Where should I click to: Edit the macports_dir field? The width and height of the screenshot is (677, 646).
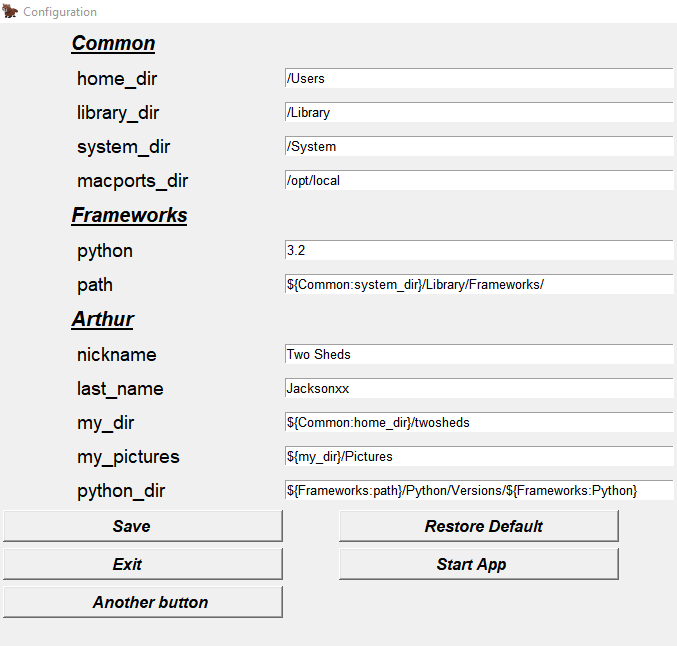pos(478,181)
